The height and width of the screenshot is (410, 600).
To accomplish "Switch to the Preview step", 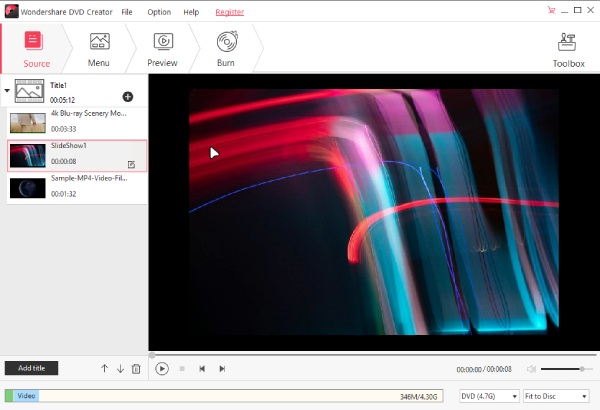I will [163, 49].
